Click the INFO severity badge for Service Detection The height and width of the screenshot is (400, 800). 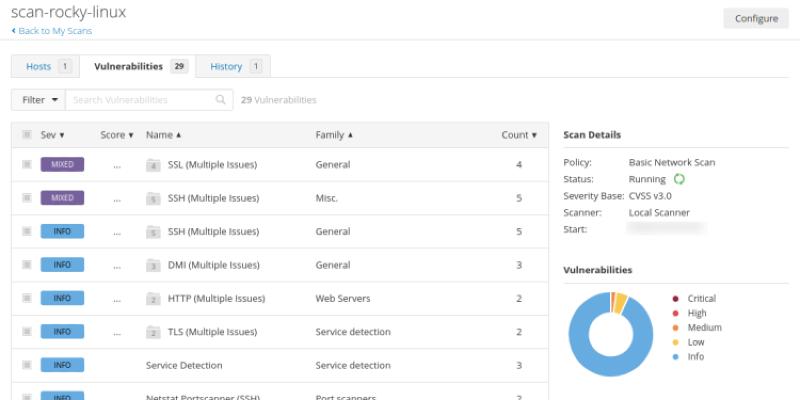[x=62, y=365]
